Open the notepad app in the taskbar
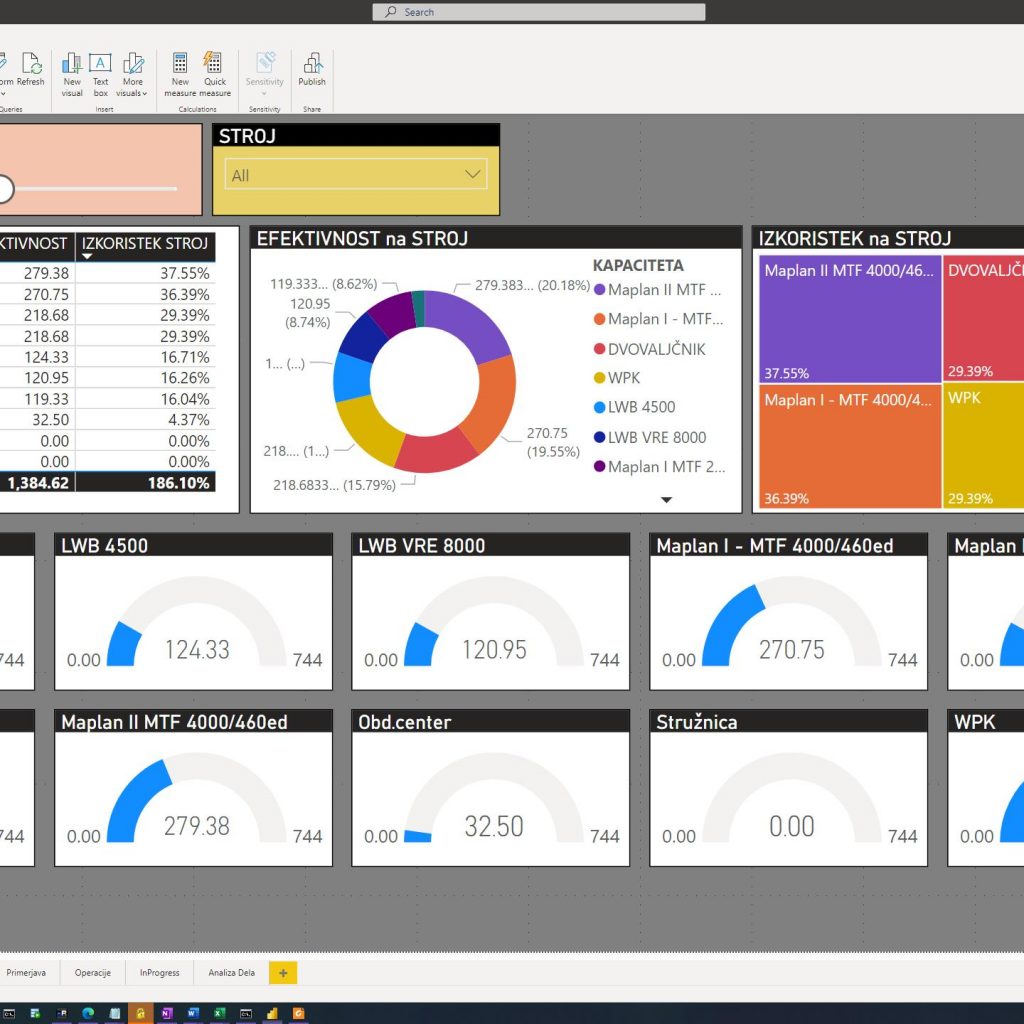 114,1014
